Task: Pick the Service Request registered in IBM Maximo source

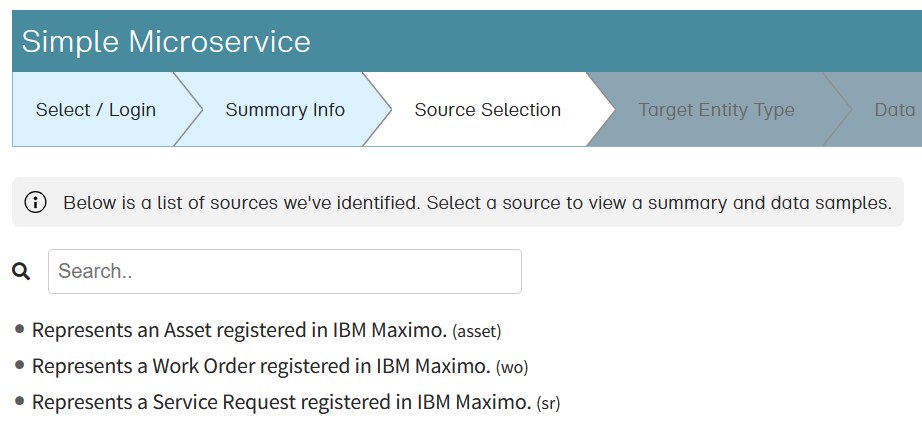Action: pos(281,402)
